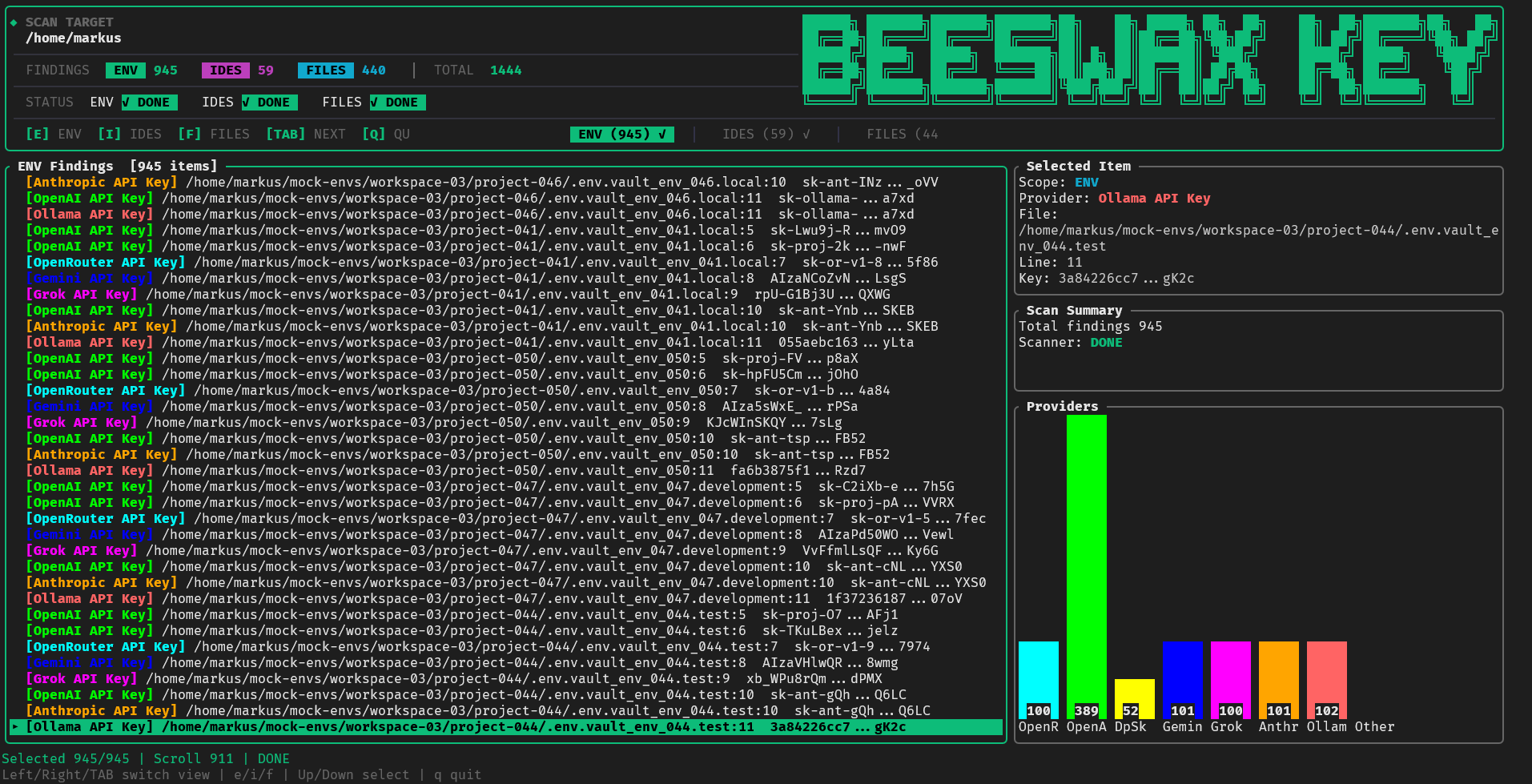The width and height of the screenshot is (1532, 784).
Task: Select the active ENV (945) tab
Action: tap(621, 135)
